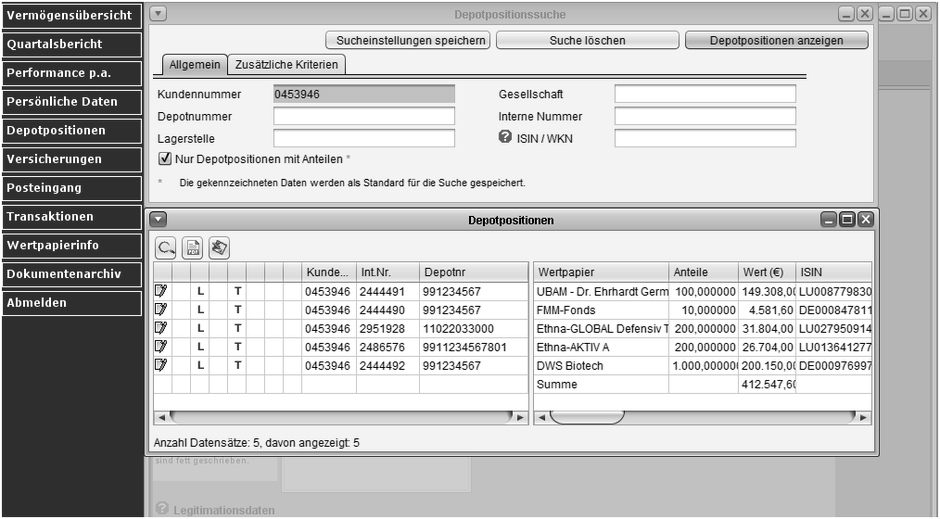Image resolution: width=940 pixels, height=519 pixels.
Task: Save search settings with Sucheinstellungen speichern
Action: point(407,41)
